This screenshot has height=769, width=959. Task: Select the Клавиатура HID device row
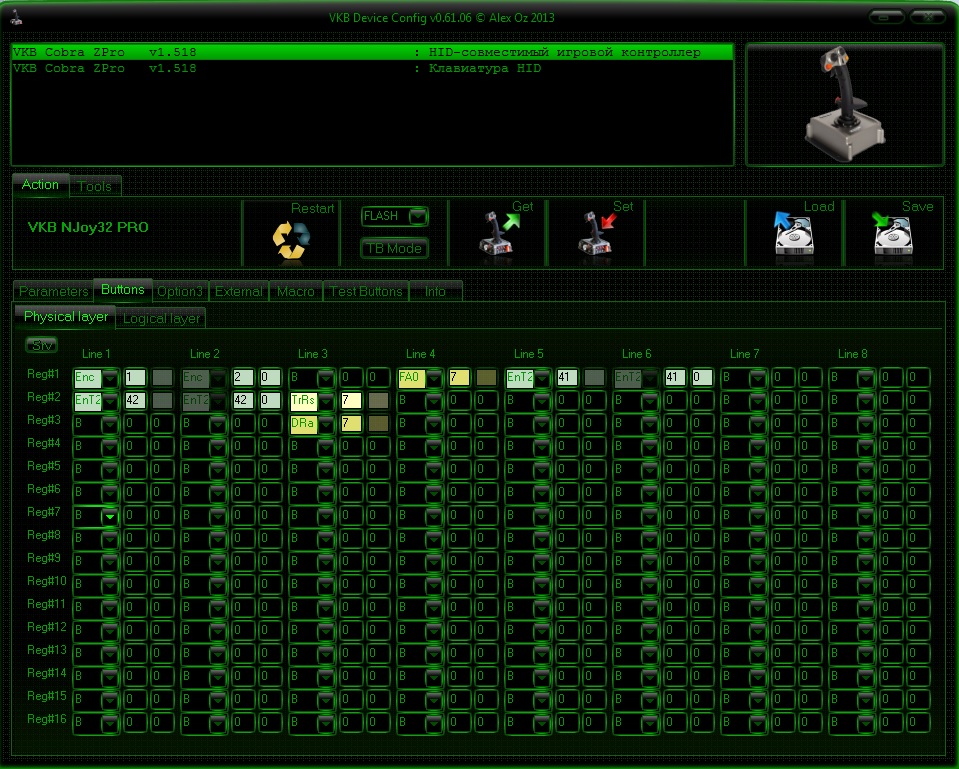point(372,68)
